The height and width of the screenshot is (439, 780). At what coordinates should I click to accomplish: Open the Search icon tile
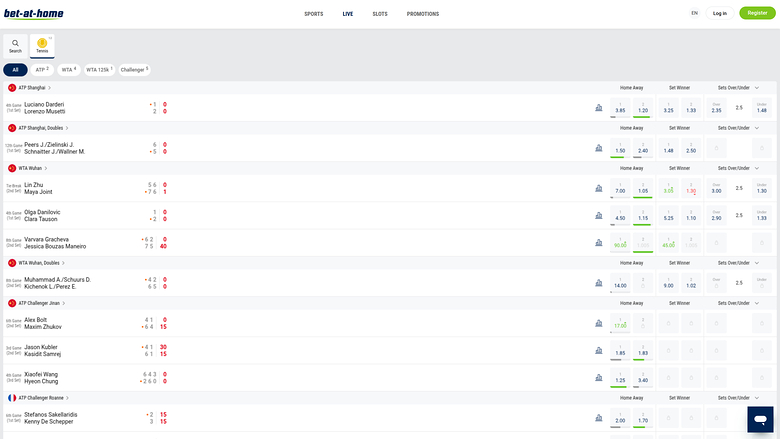coord(15,45)
